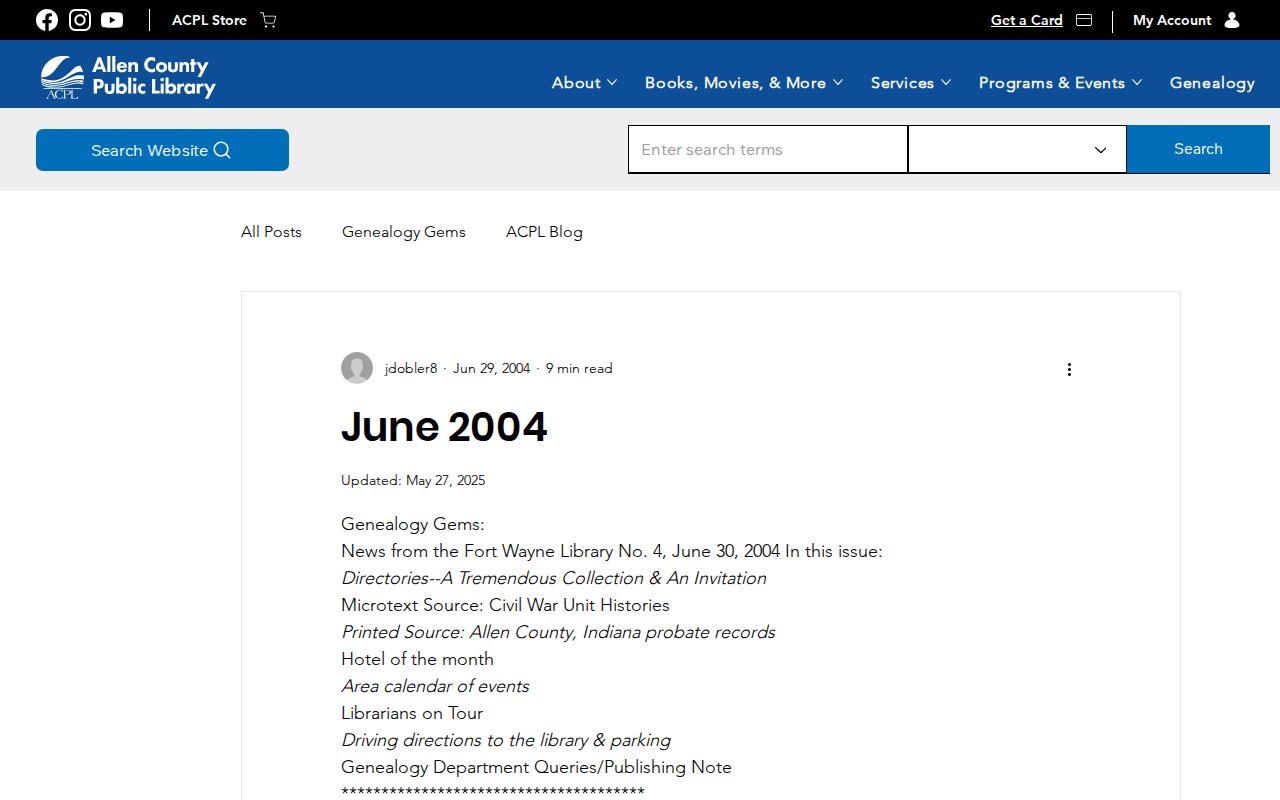
Task: Click the Directories--A Tremendous Collection line
Action: (x=554, y=578)
